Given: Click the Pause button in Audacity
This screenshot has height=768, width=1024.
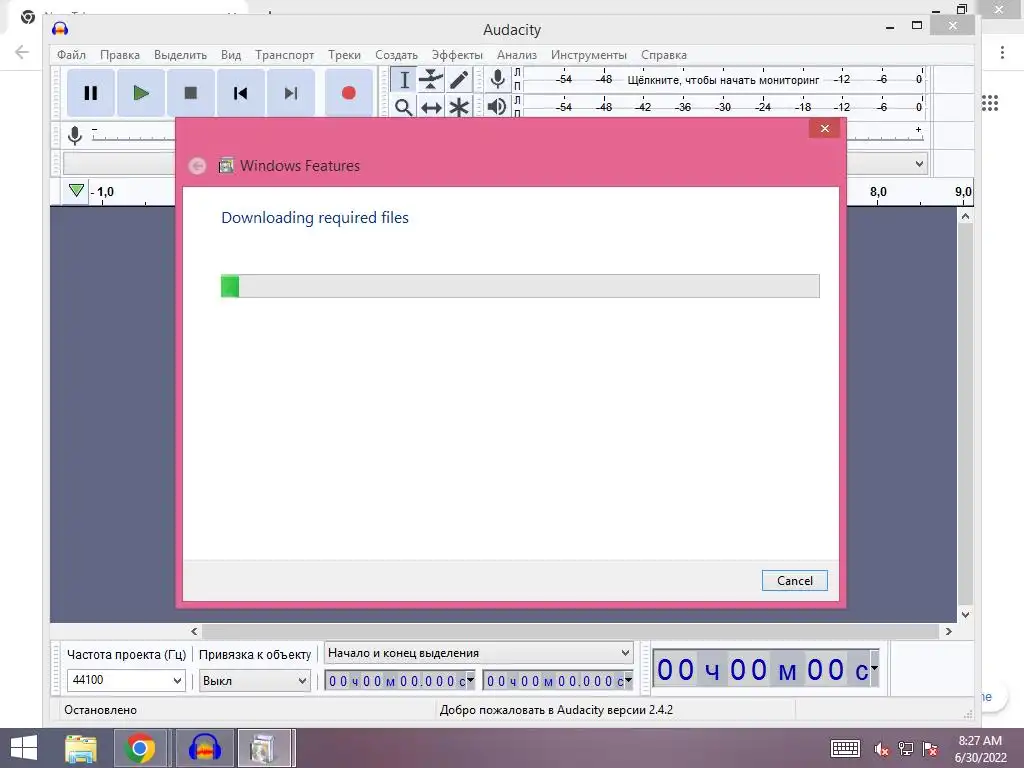Looking at the screenshot, I should [91, 93].
